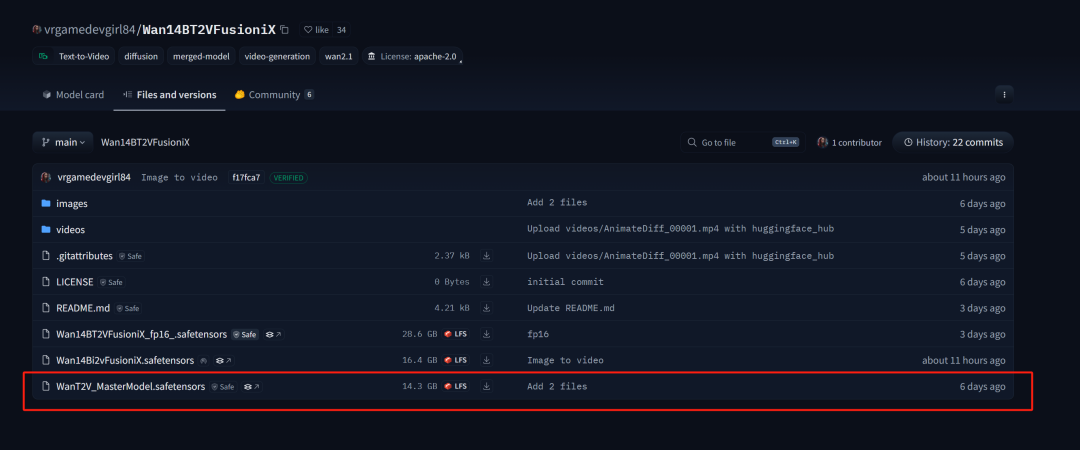Open the 'fp16' commit message
The height and width of the screenshot is (450, 1080).
538,334
